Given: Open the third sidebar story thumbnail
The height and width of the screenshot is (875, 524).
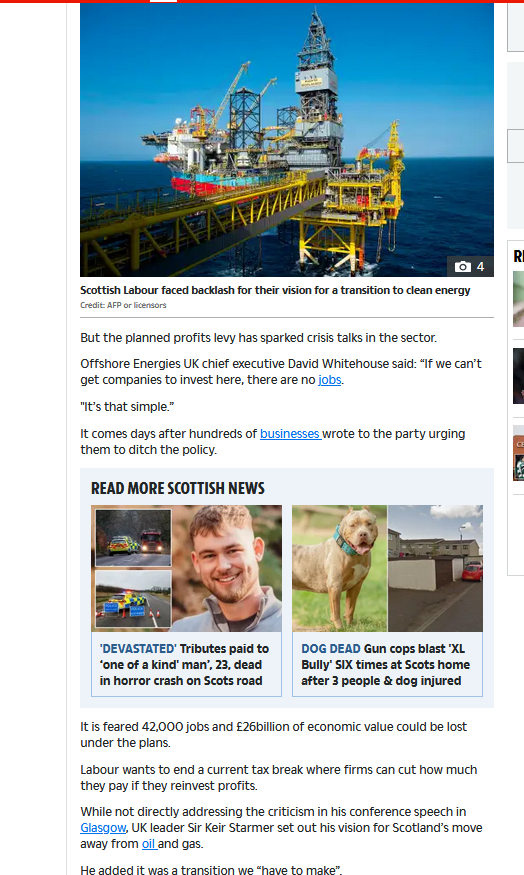Looking at the screenshot, I should (x=518, y=453).
